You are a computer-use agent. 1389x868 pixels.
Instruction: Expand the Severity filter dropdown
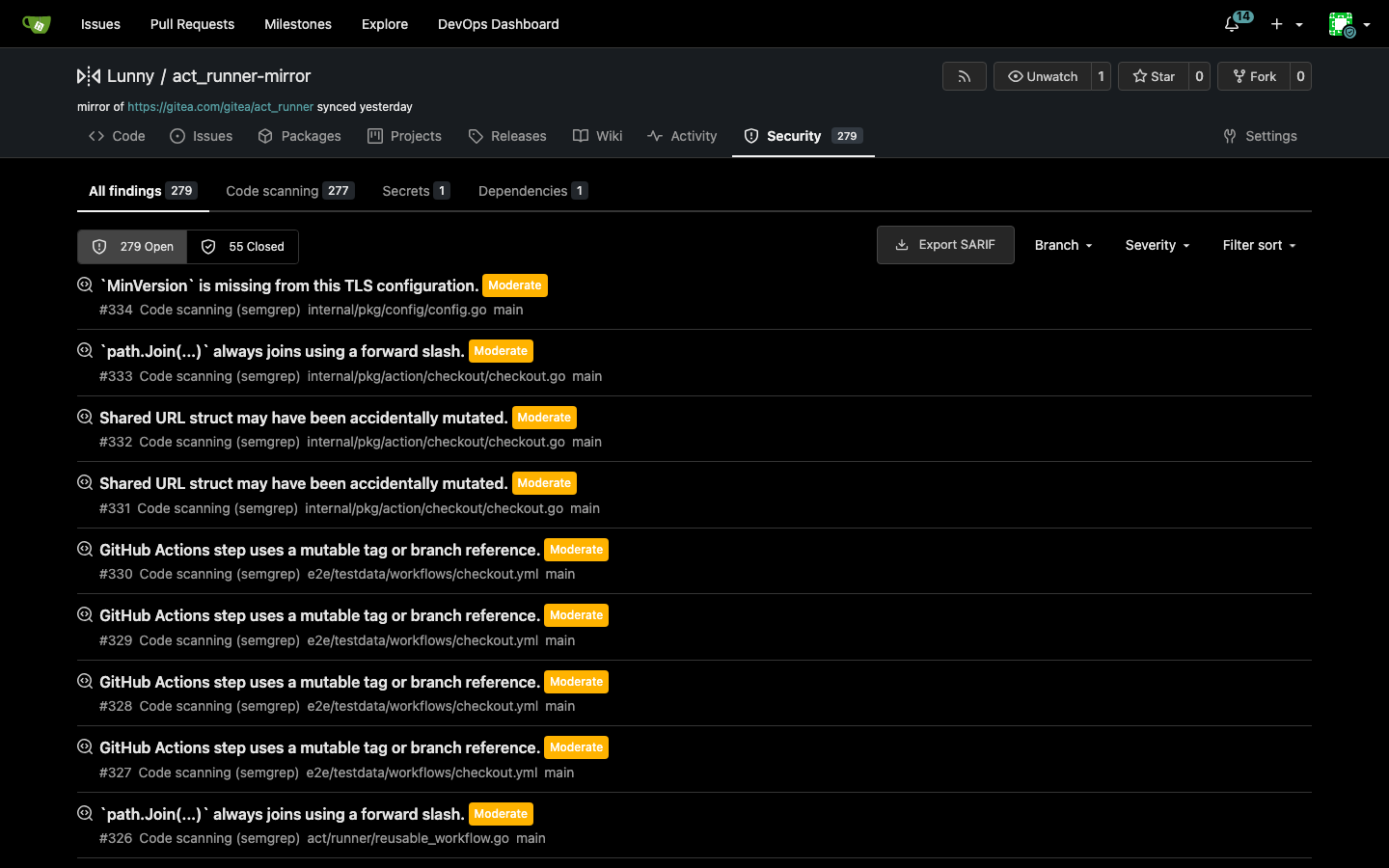coord(1157,245)
